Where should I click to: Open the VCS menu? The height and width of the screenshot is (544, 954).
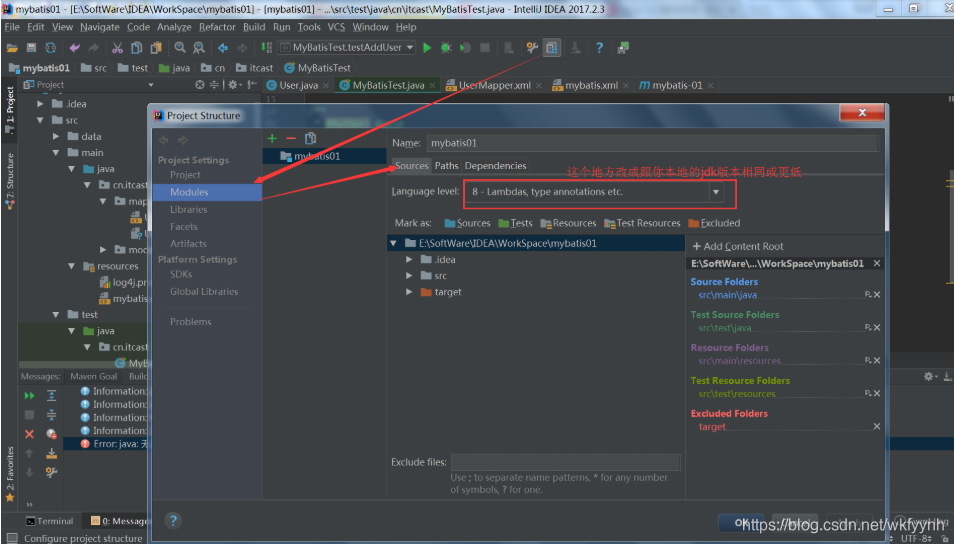pos(336,27)
